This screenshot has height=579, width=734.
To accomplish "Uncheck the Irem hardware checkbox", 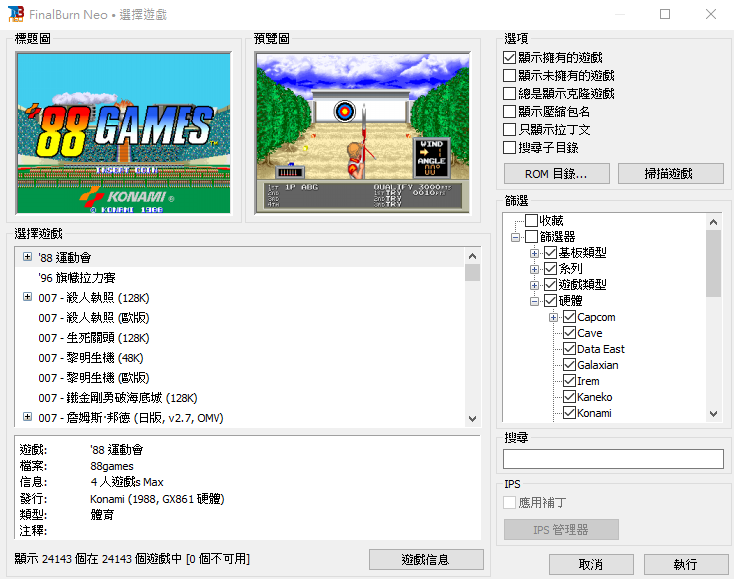I will coord(569,381).
